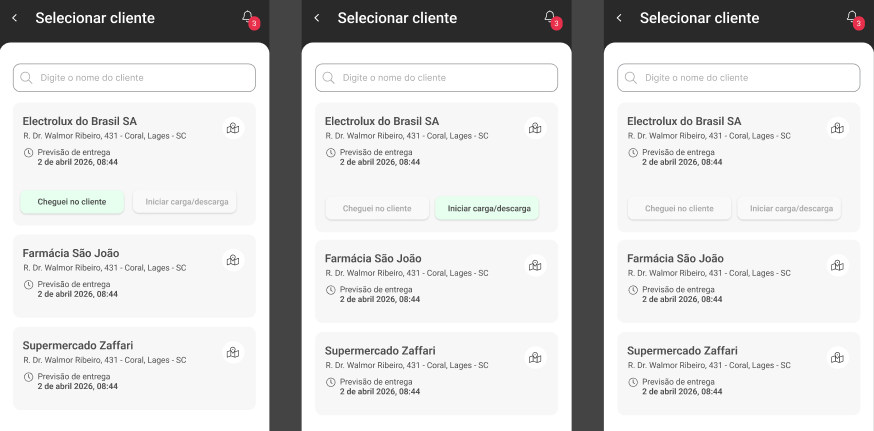Select Supermercado Zaffari card, middle screen
The width and height of the screenshot is (874, 431).
436,374
